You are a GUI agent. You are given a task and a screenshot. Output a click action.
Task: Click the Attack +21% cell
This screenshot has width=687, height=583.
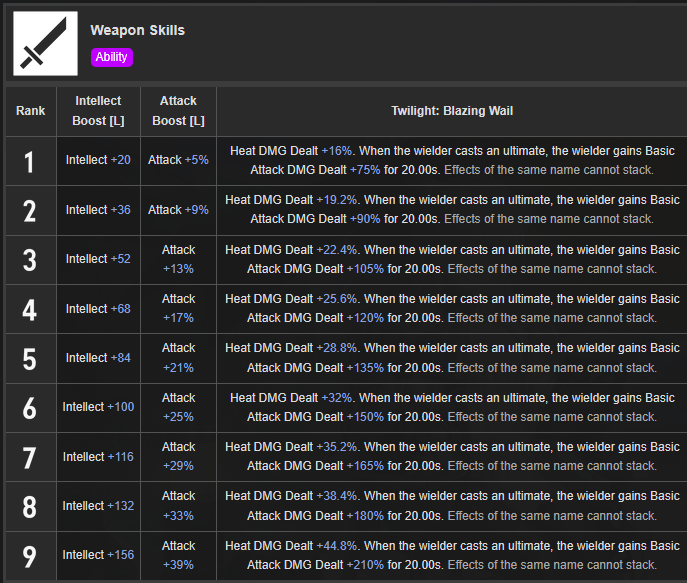tap(178, 358)
